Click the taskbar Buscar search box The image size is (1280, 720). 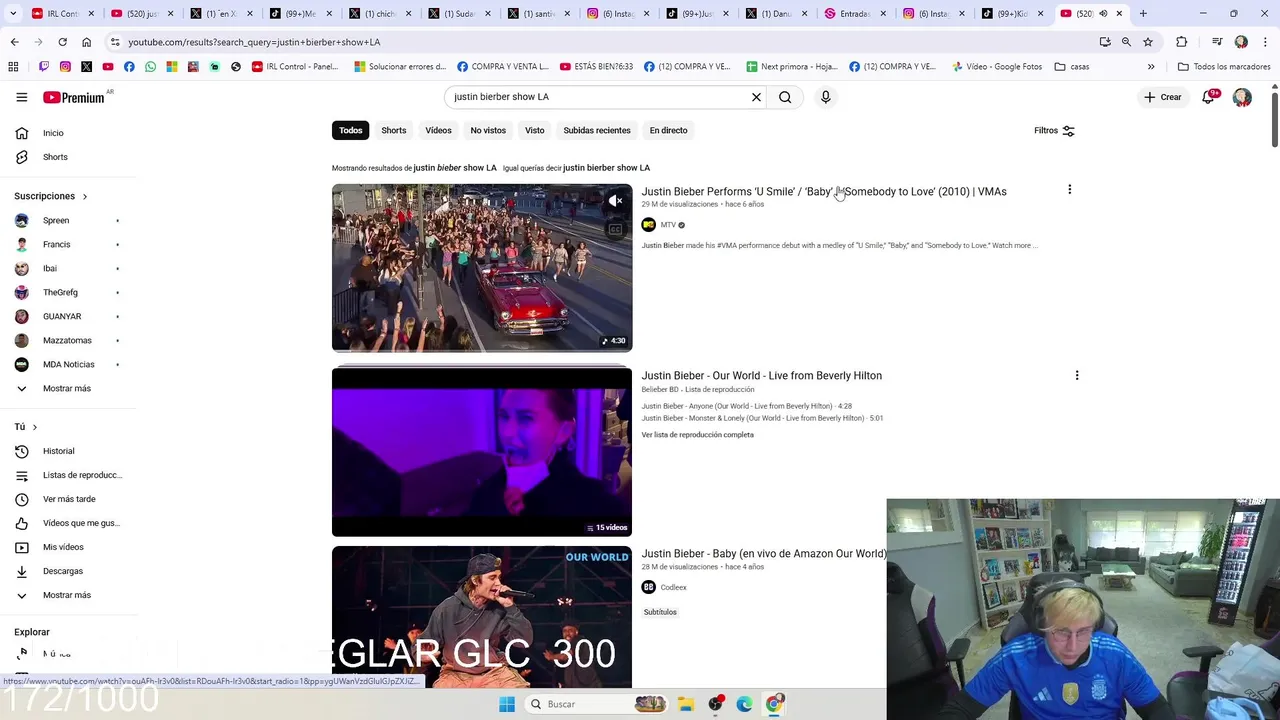point(596,704)
